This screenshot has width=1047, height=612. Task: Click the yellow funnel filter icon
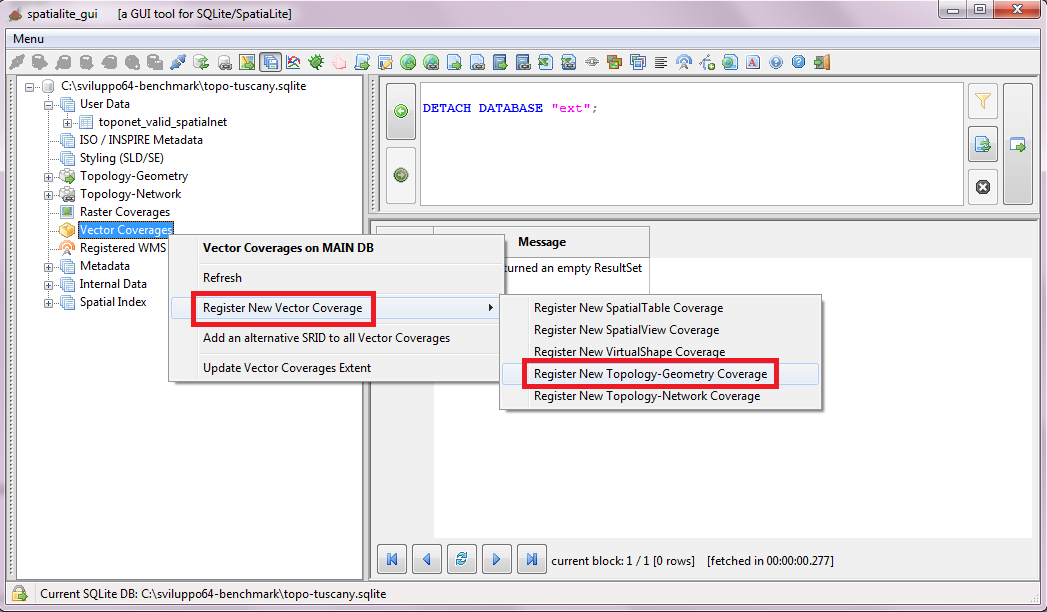pos(983,101)
